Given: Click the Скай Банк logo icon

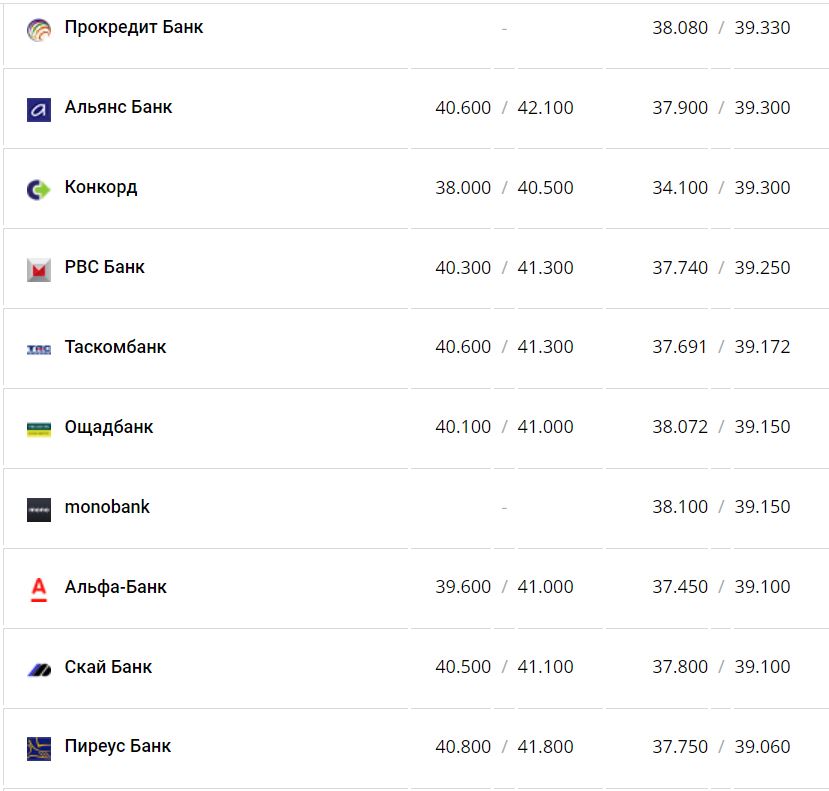Looking at the screenshot, I should pyautogui.click(x=39, y=669).
